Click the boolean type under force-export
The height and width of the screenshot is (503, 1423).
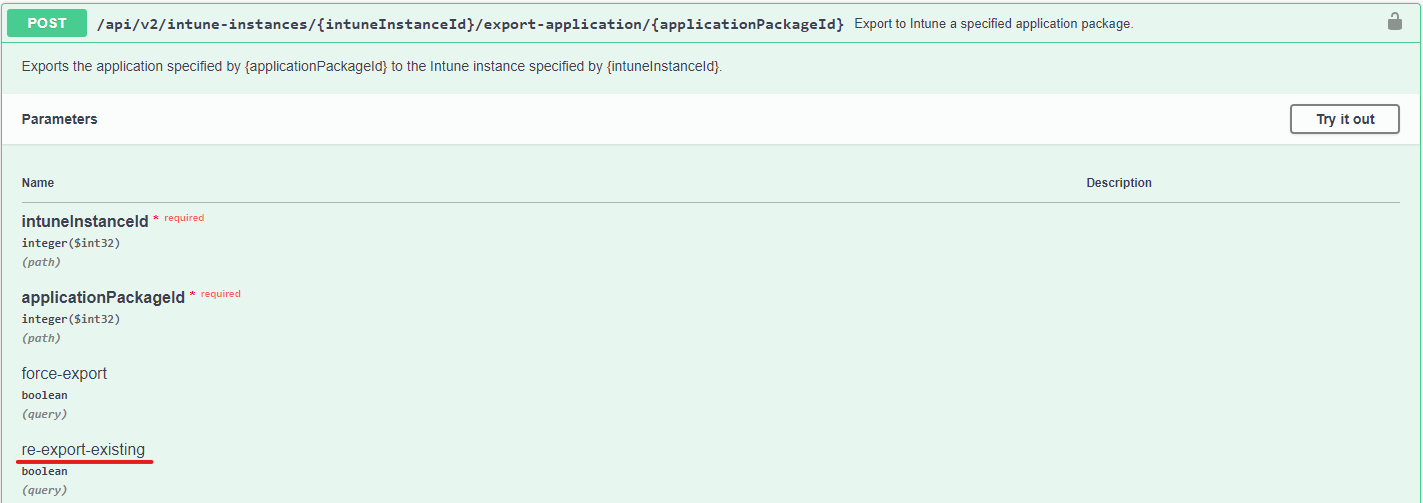tap(44, 395)
